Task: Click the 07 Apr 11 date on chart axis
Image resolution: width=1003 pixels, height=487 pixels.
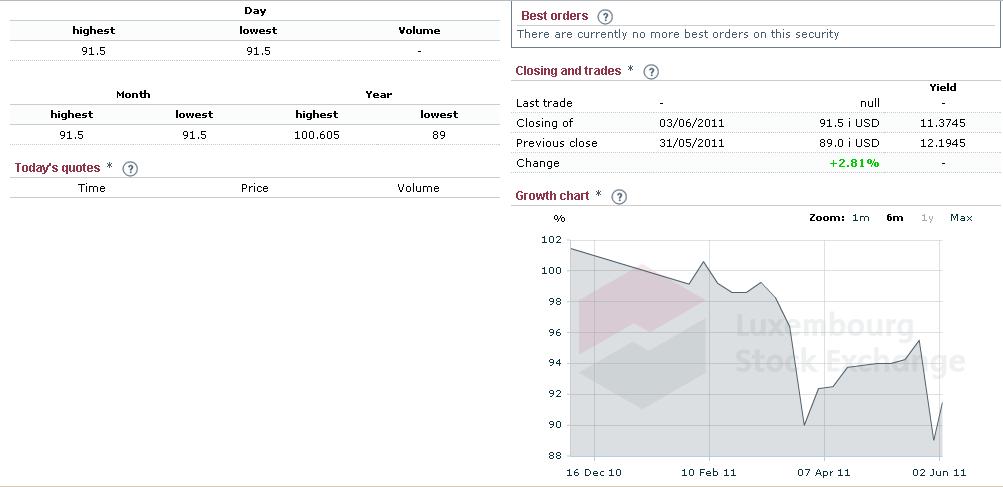Action: [x=824, y=472]
